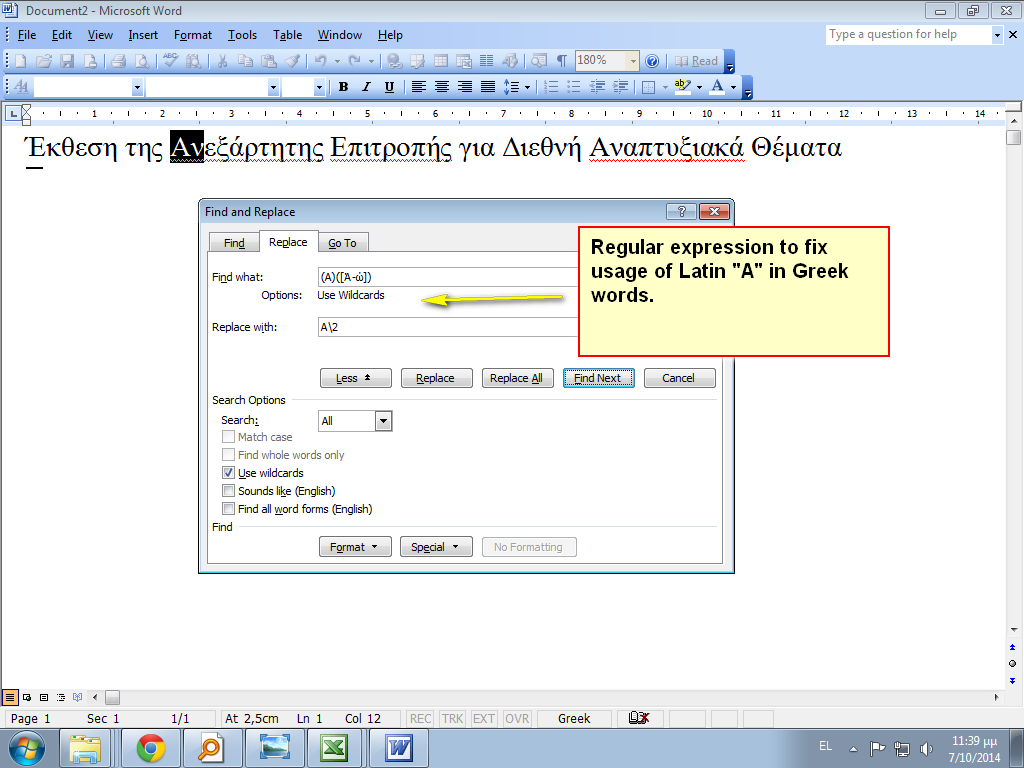This screenshot has height=768, width=1024.
Task: Click the Insert Hyperlink icon
Action: pyautogui.click(x=394, y=61)
